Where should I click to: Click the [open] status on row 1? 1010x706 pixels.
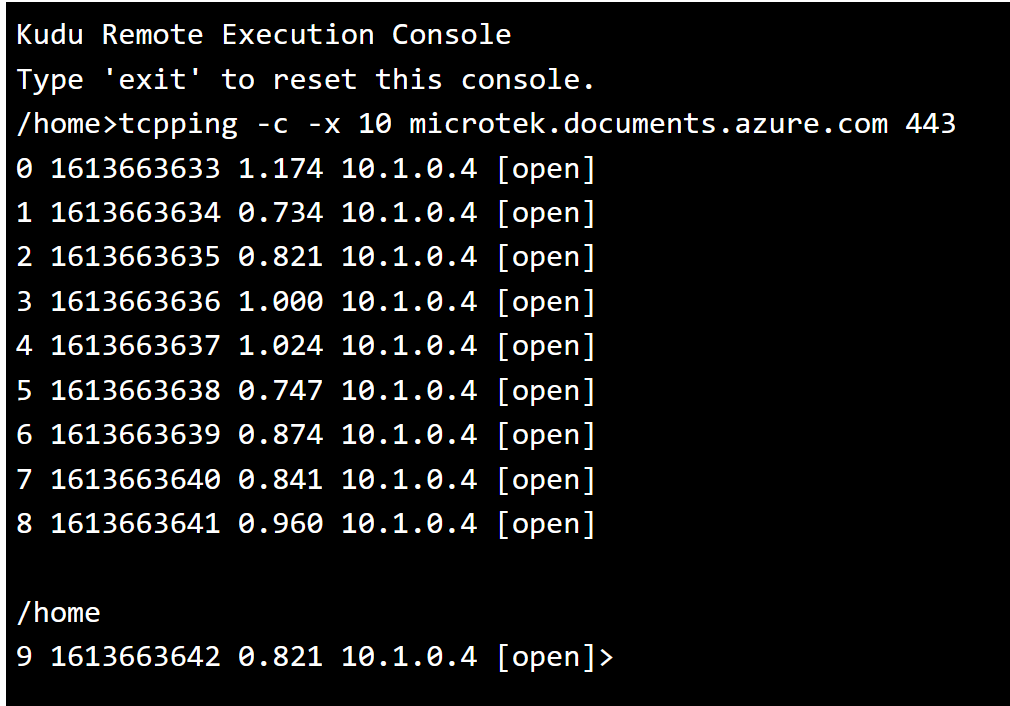coord(546,213)
